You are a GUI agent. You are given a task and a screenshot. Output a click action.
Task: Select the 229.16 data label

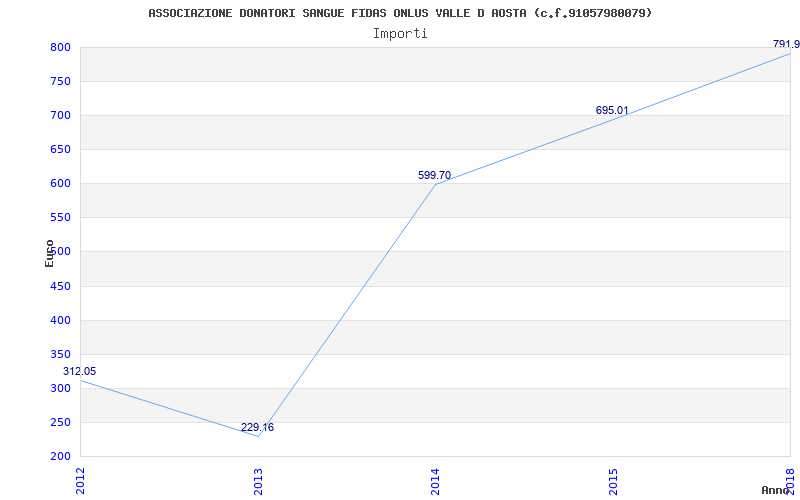coord(258,428)
